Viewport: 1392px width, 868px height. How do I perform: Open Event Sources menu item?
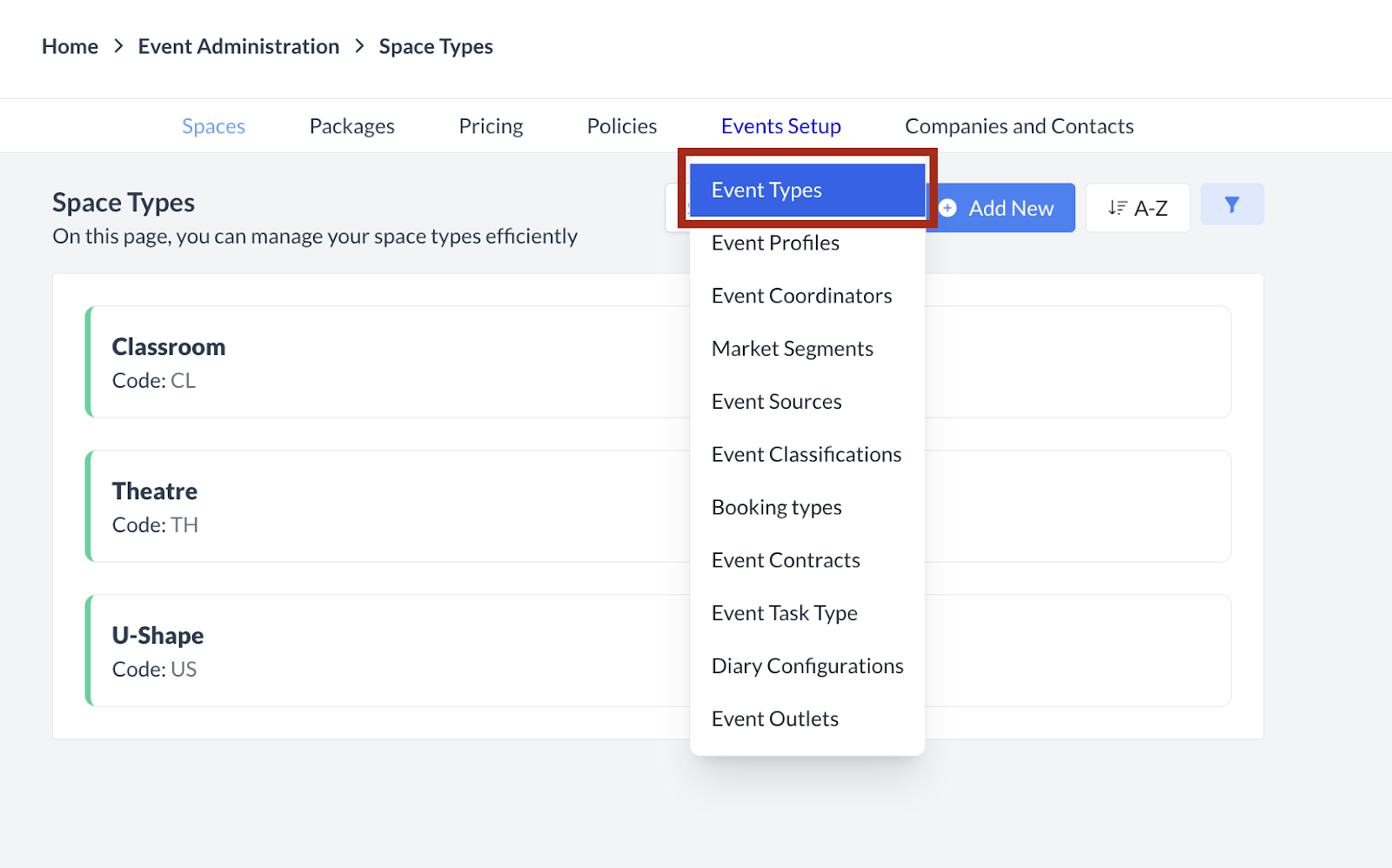[x=776, y=402]
